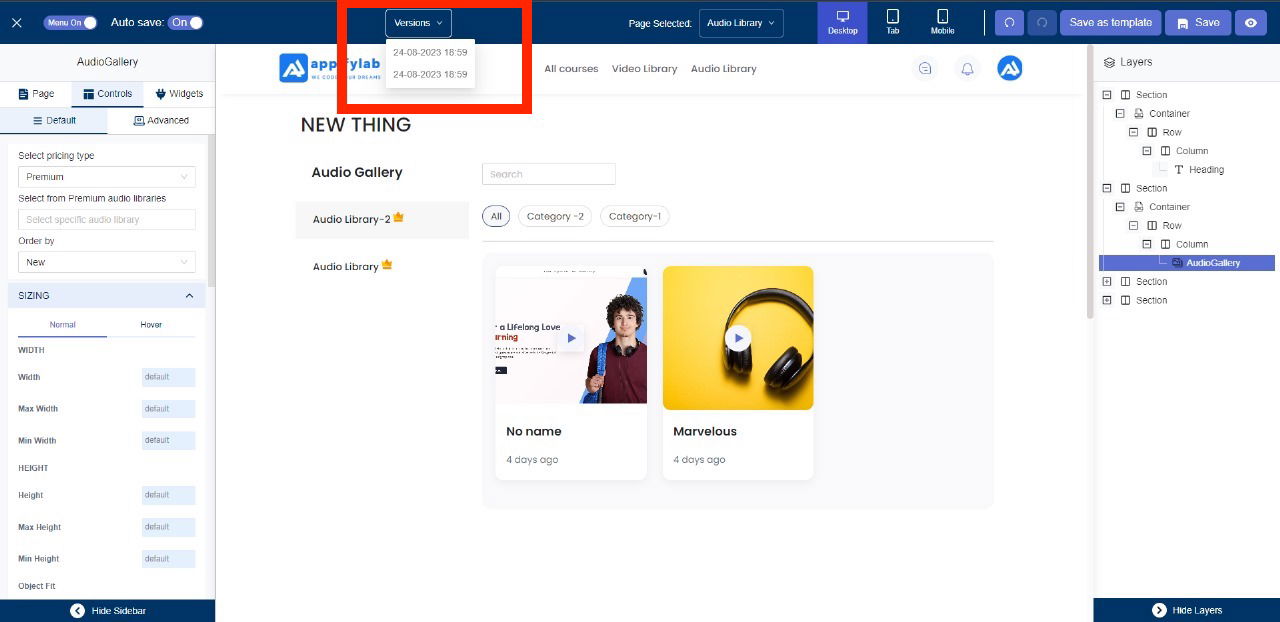
Task: Open the chat messages icon
Action: pos(925,69)
